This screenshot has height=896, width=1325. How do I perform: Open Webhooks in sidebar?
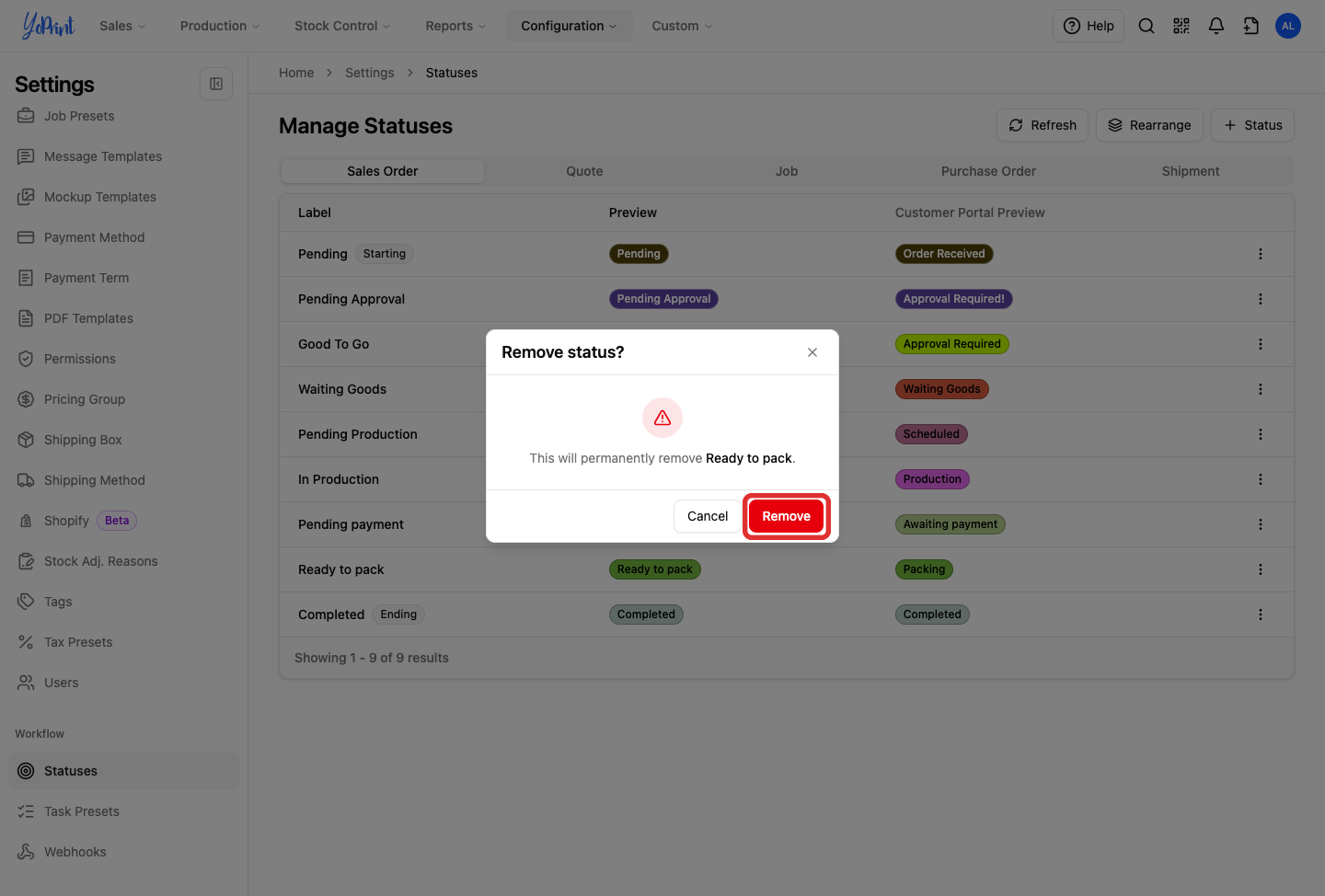pyautogui.click(x=123, y=852)
